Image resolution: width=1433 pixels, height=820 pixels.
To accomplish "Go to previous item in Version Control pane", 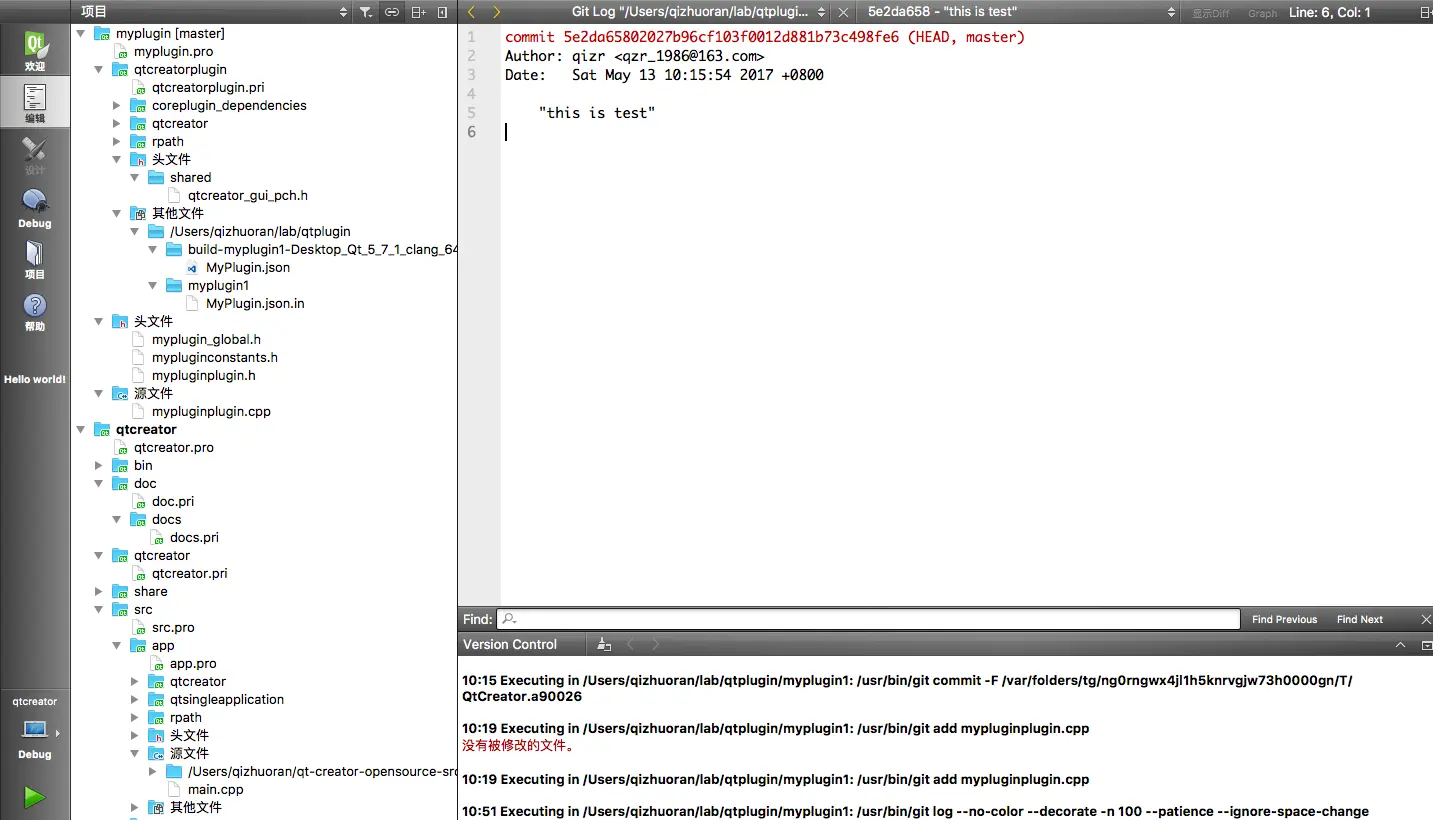I will point(631,645).
